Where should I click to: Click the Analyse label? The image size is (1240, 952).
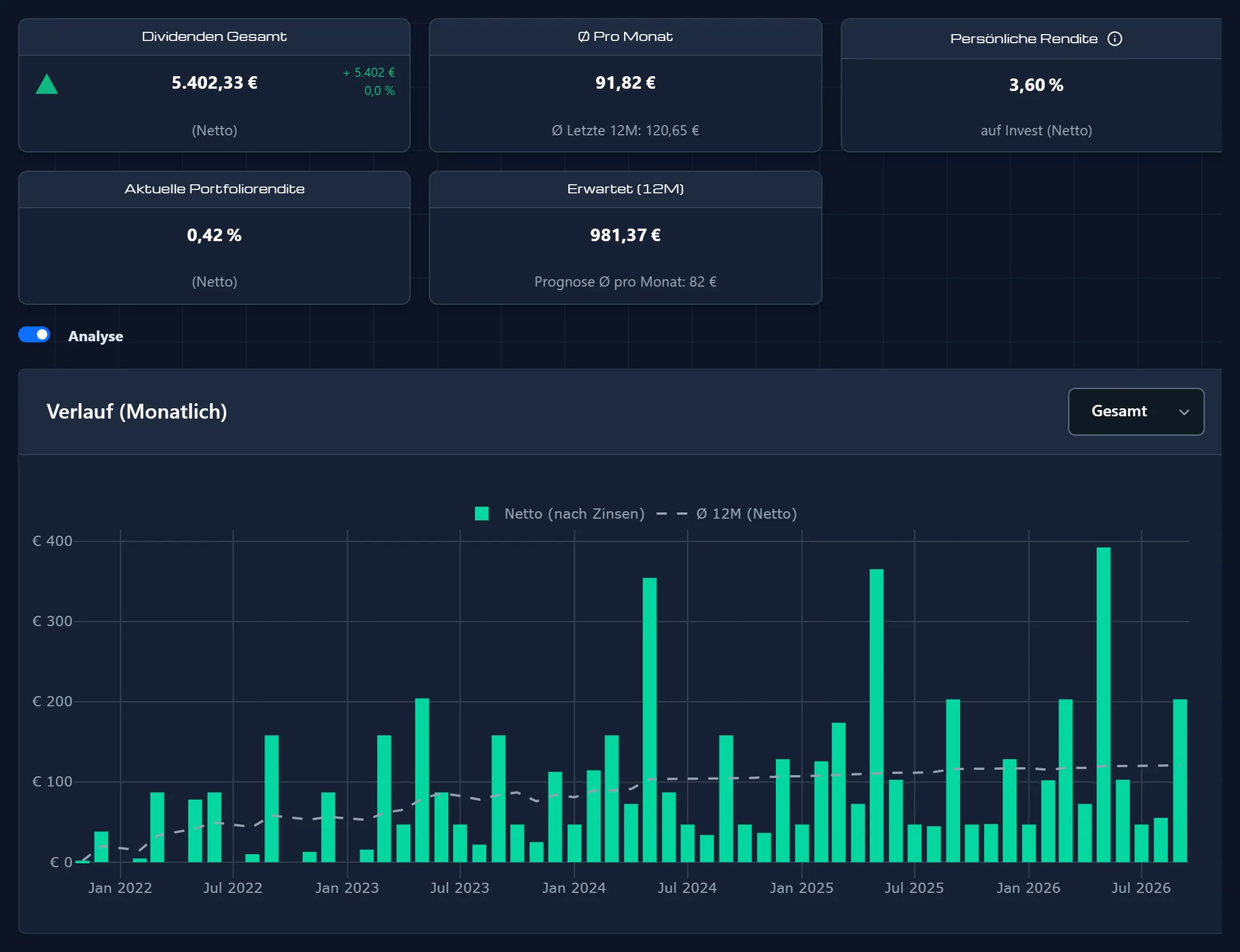96,336
